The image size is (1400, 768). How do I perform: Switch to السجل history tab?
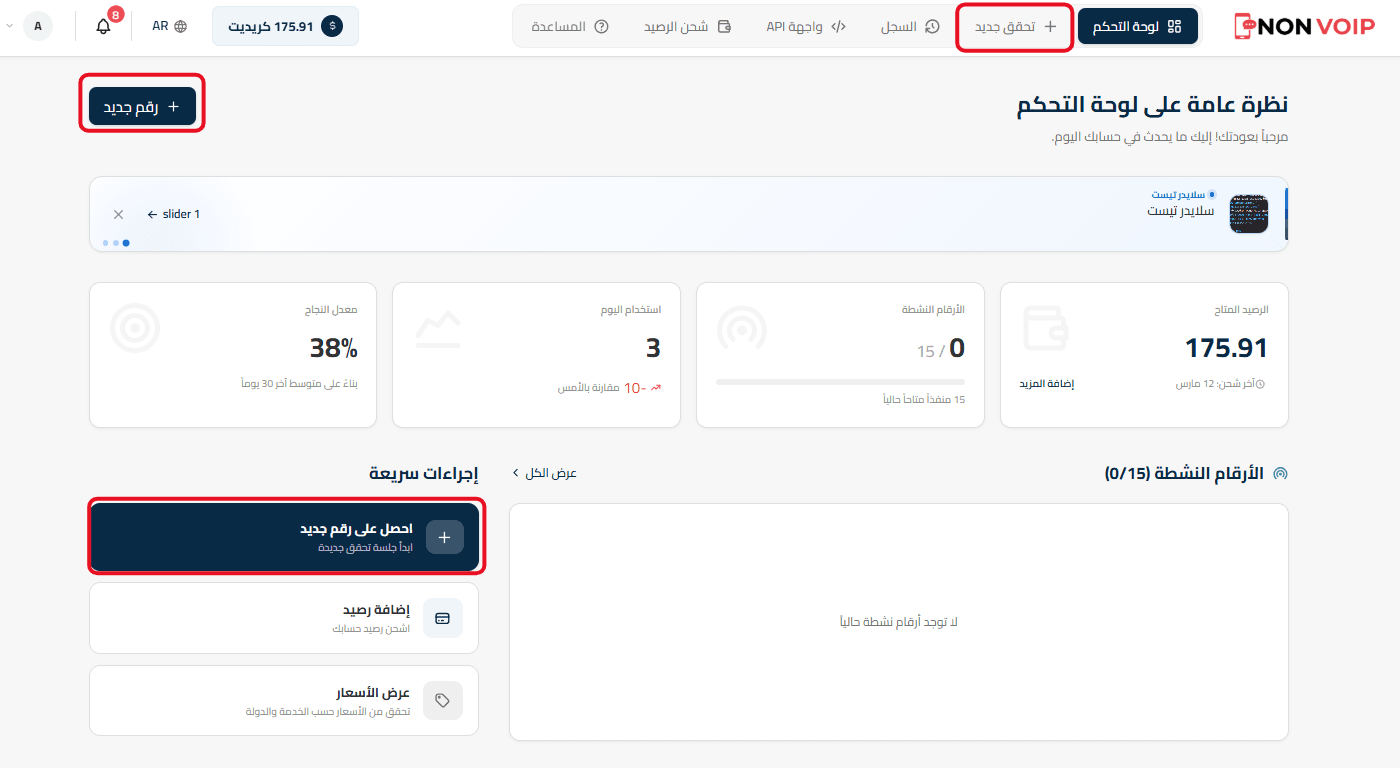[x=910, y=26]
